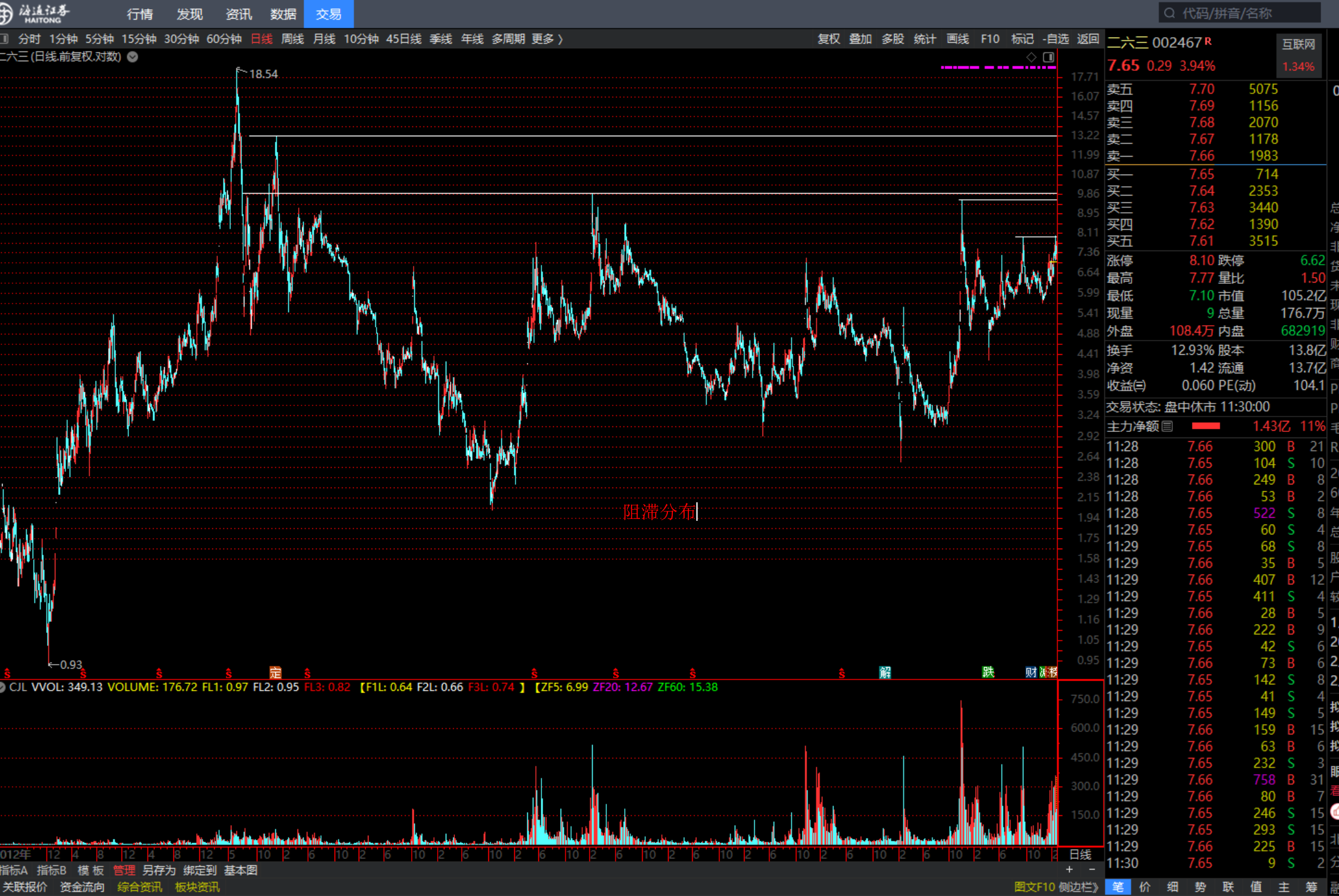This screenshot has height=896, width=1339.
Task: Click the 财 financial marker icon
Action: (x=1030, y=672)
